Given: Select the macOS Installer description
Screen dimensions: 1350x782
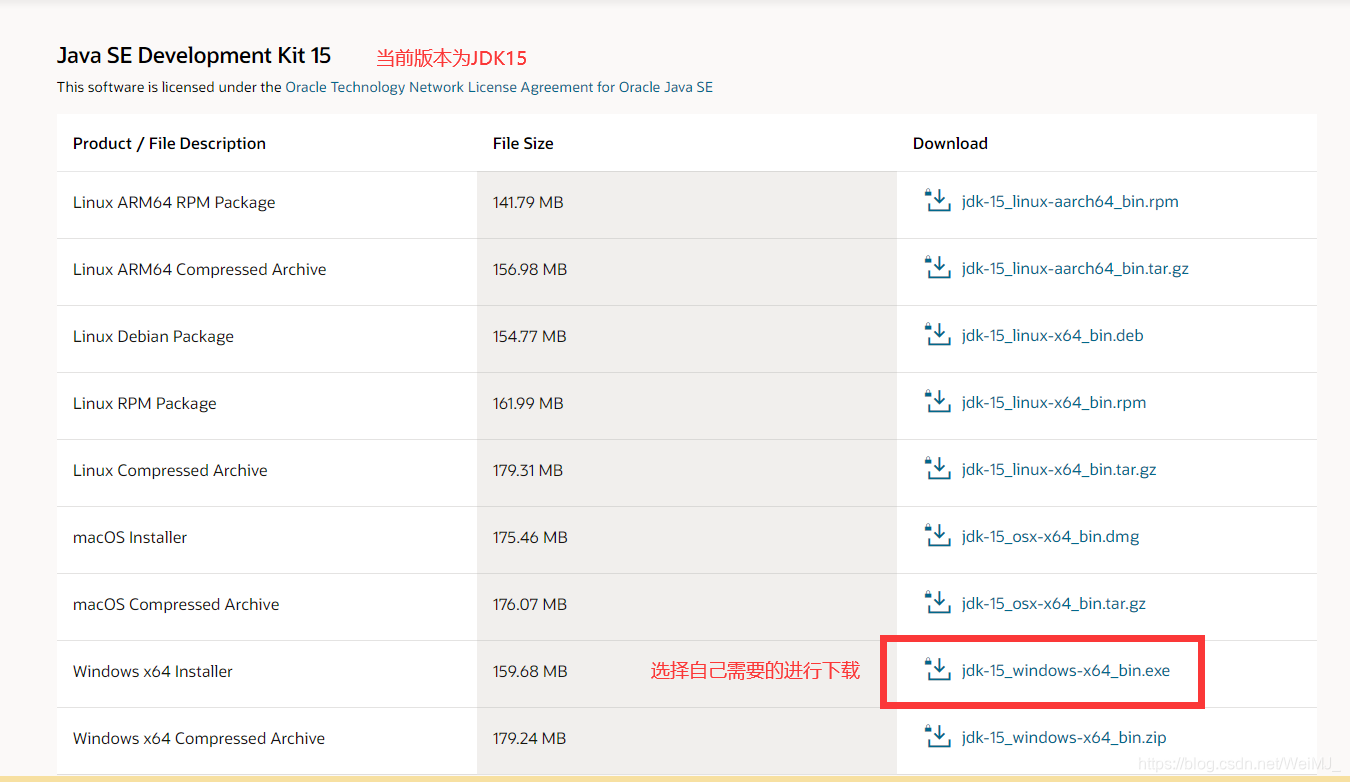Looking at the screenshot, I should point(130,537).
